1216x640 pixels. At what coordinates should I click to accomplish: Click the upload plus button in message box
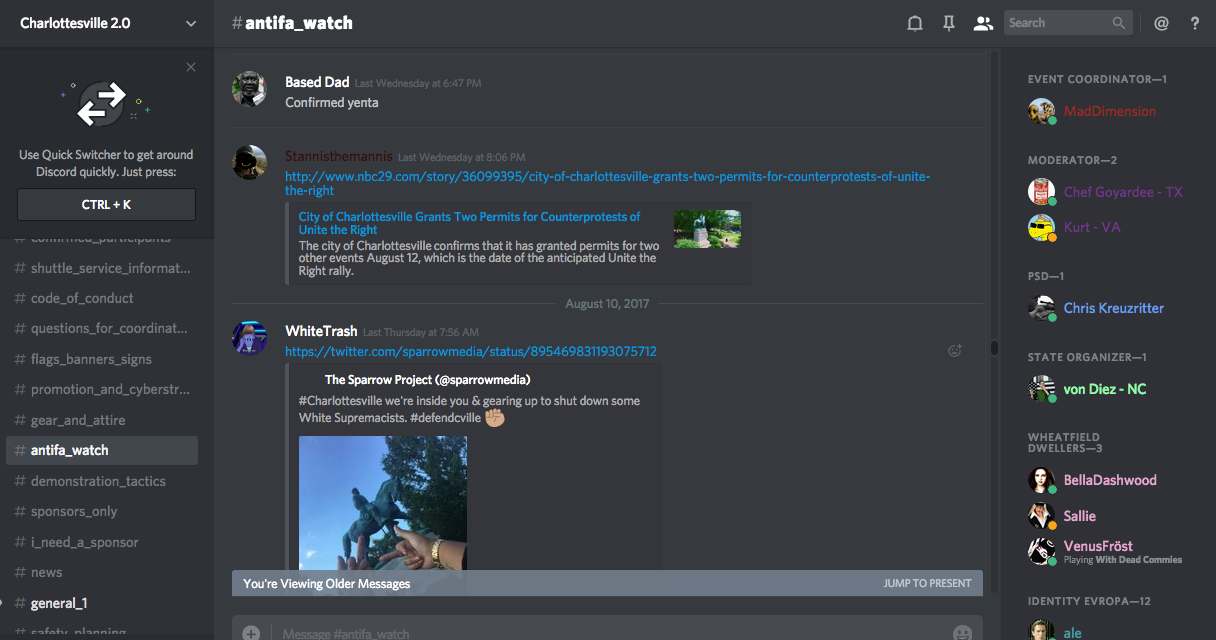pos(251,633)
